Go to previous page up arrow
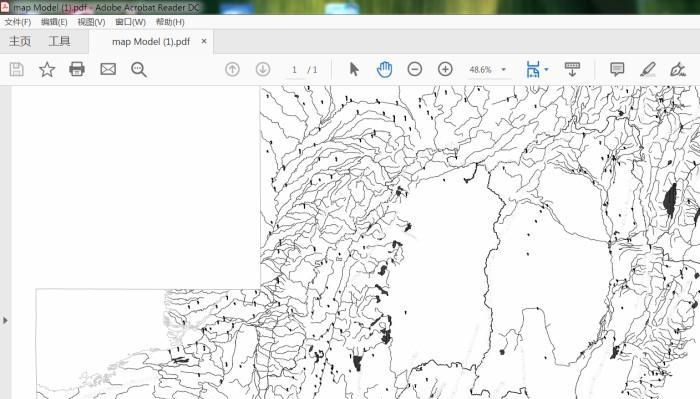Screen dimensions: 700x399 pos(232,69)
